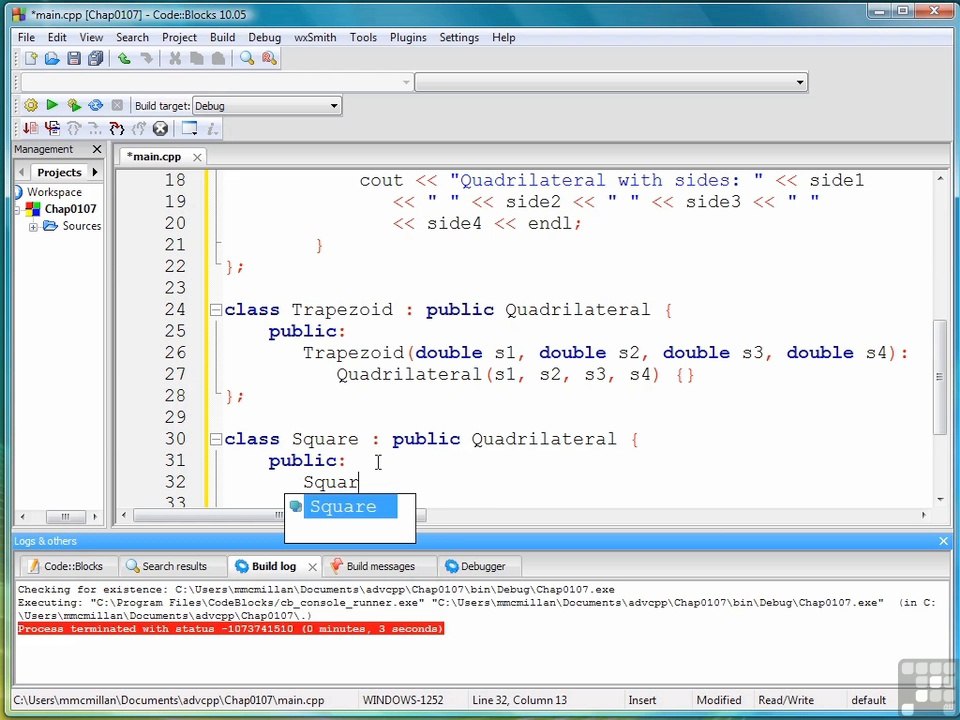Close the Build log tab
Viewport: 960px width, 720px height.
312,568
